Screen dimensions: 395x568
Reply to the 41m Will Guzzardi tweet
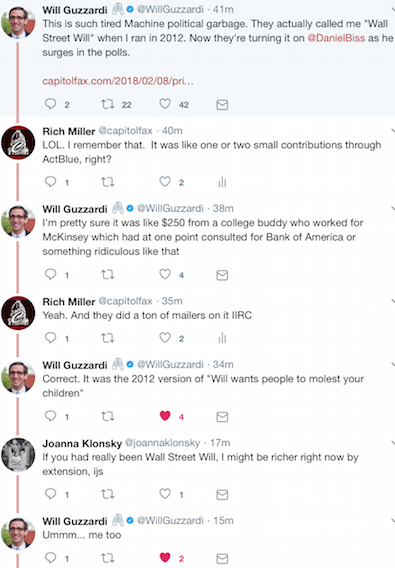click(x=50, y=104)
